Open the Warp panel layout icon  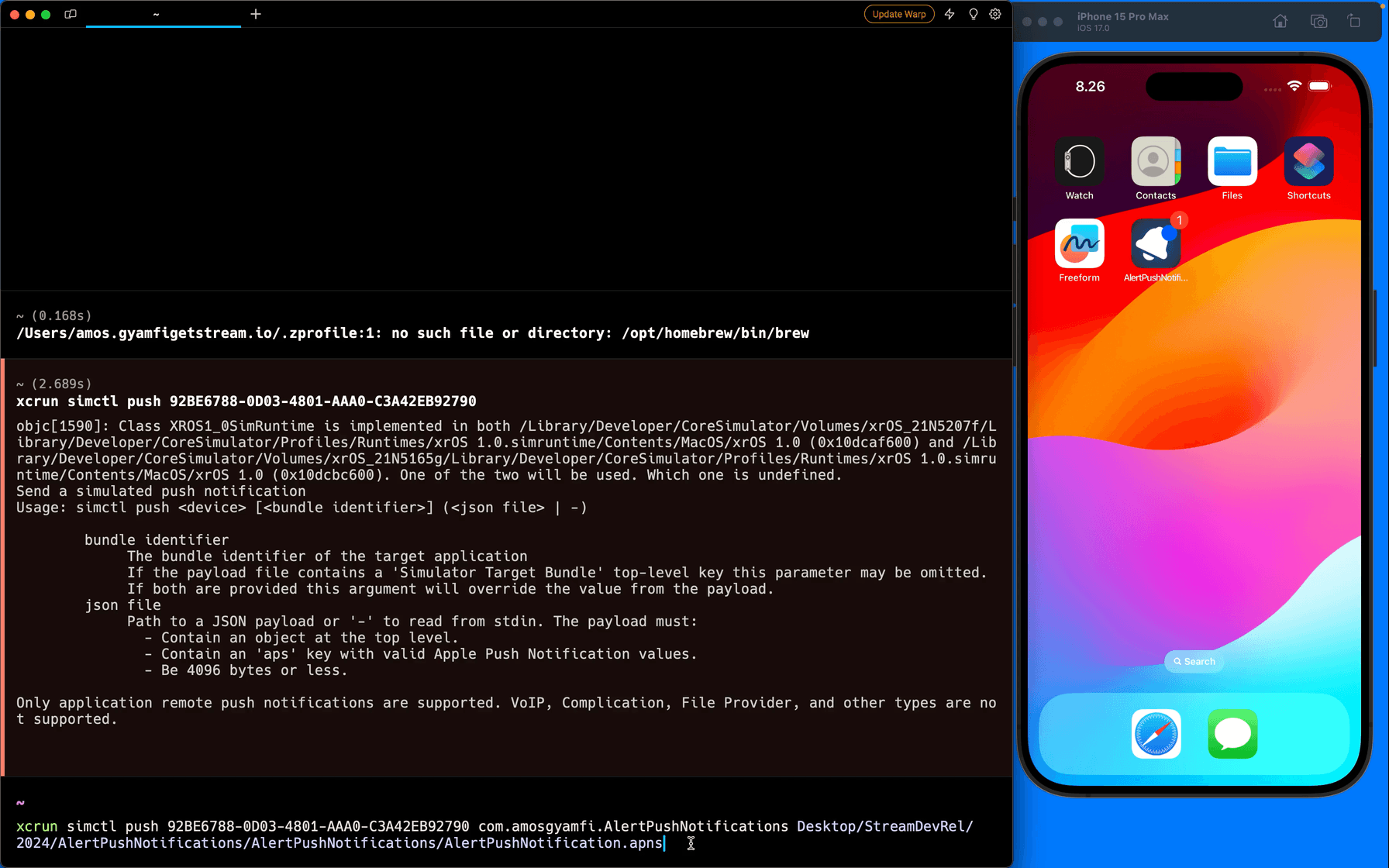71,14
